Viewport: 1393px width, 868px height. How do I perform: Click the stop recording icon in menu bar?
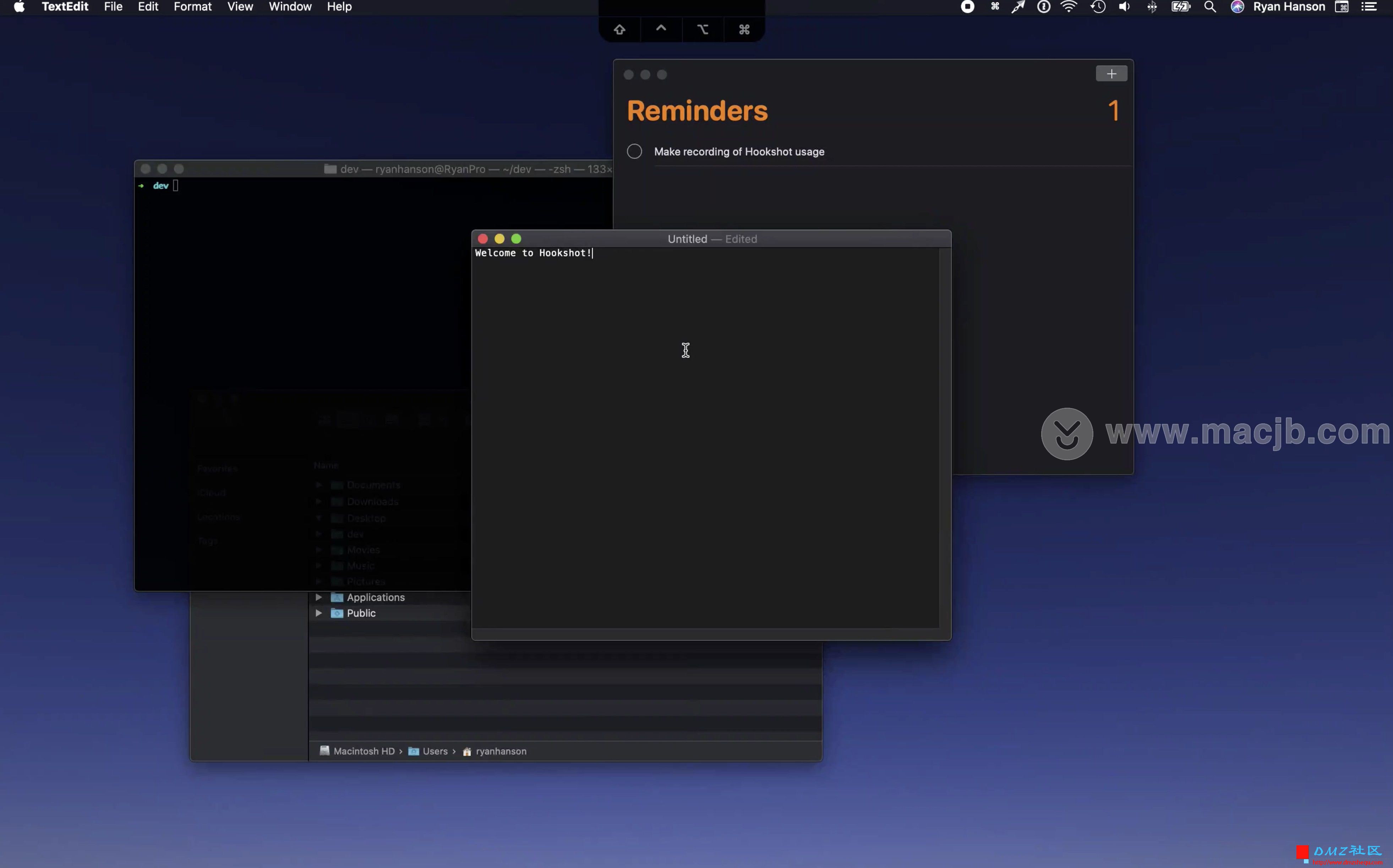(967, 7)
